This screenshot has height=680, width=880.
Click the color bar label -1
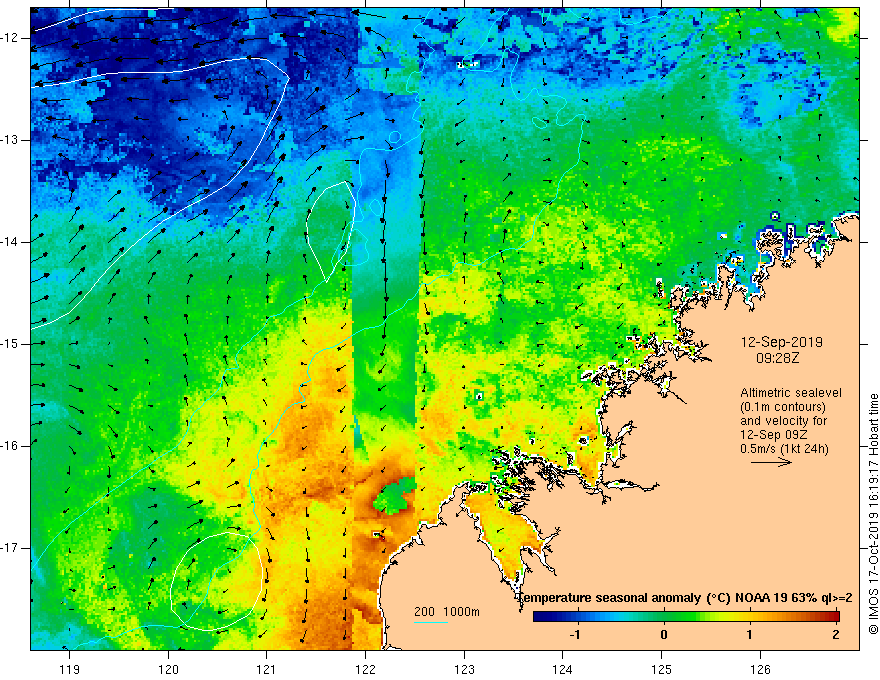[575, 635]
